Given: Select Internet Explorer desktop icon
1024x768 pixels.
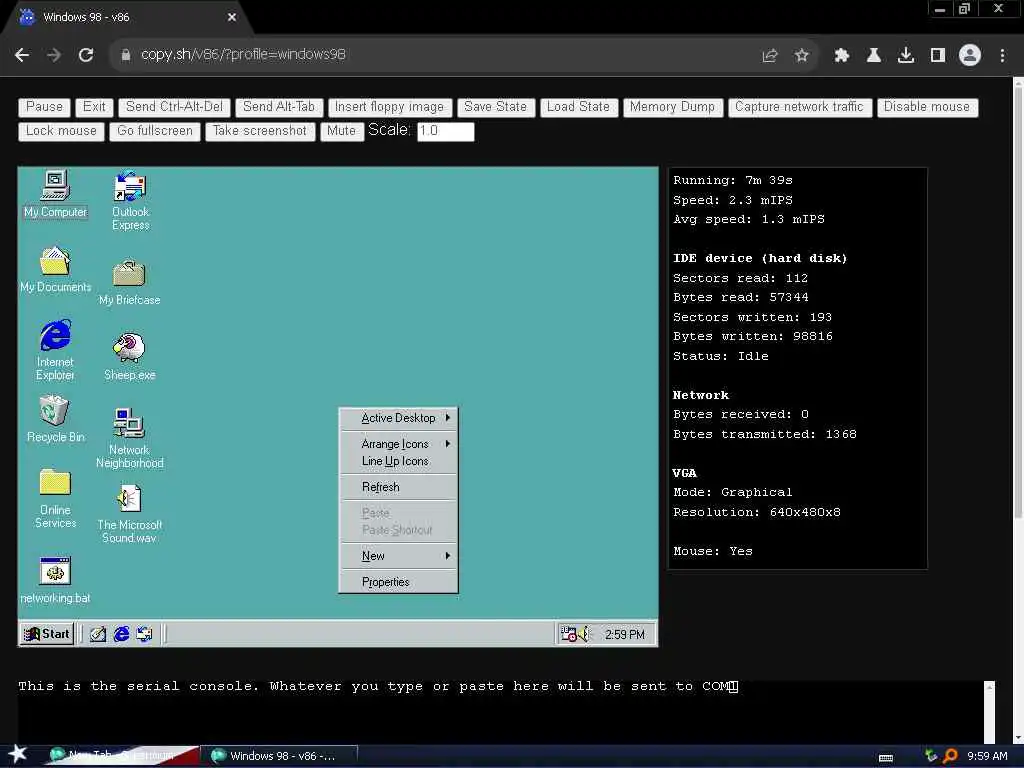Looking at the screenshot, I should 56,350.
